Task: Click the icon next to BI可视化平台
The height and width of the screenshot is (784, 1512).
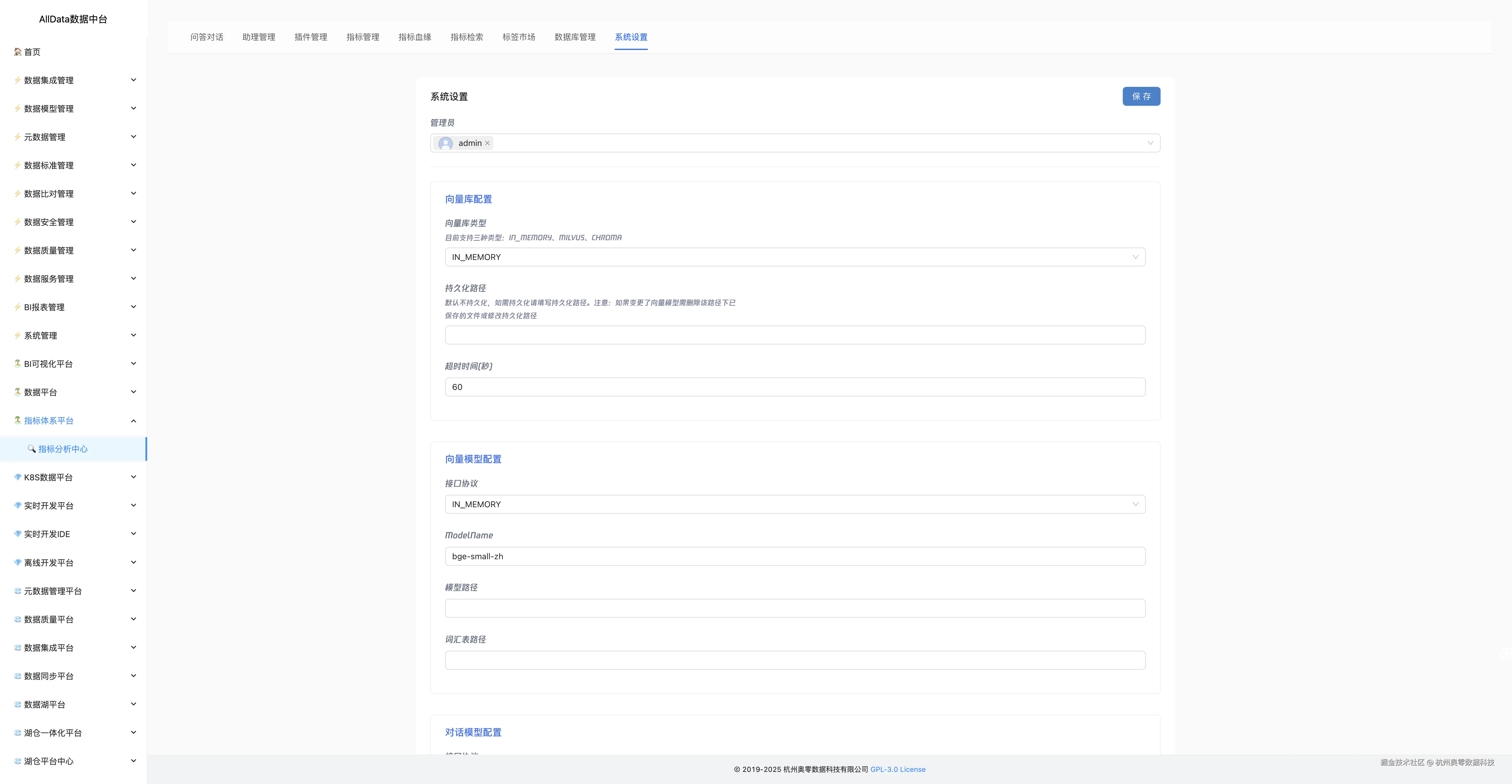Action: pos(18,364)
